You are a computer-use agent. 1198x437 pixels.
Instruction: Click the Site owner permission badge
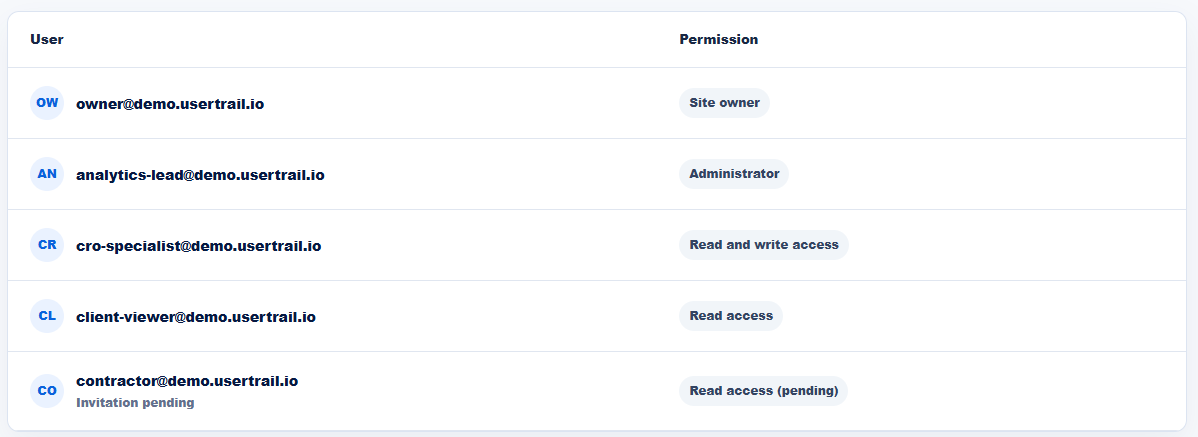724,103
